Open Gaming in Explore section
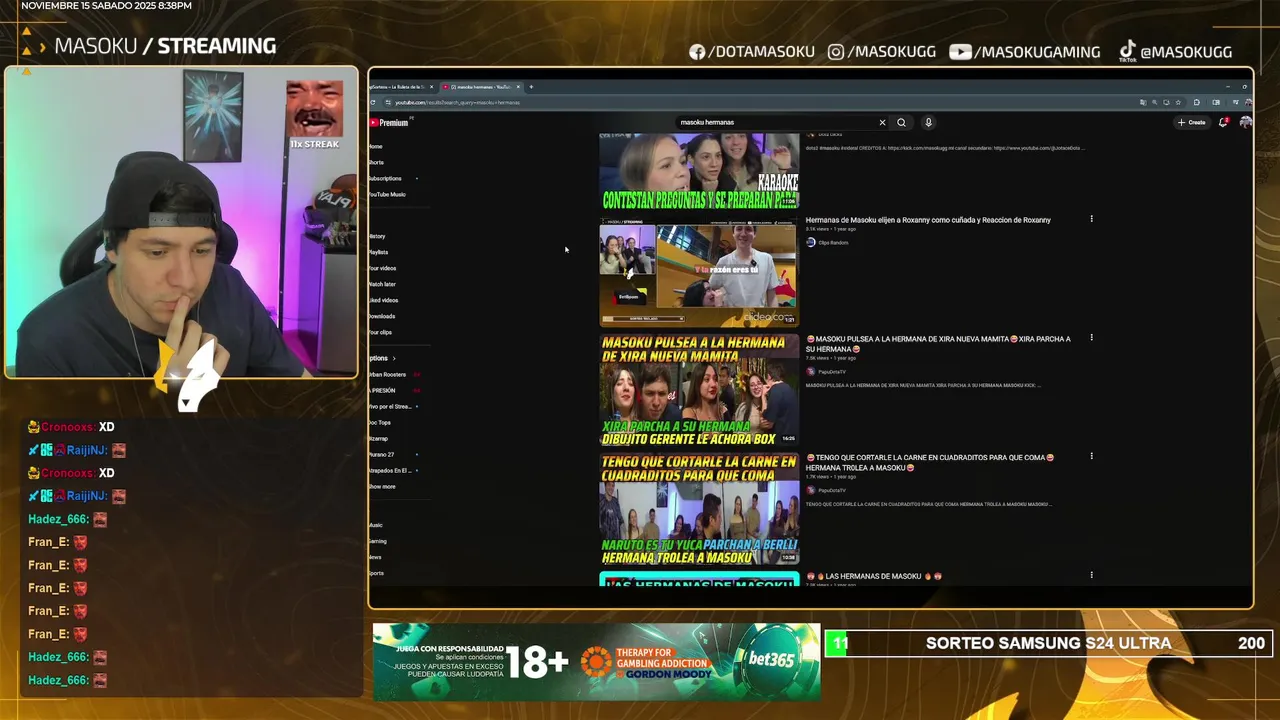 378,541
